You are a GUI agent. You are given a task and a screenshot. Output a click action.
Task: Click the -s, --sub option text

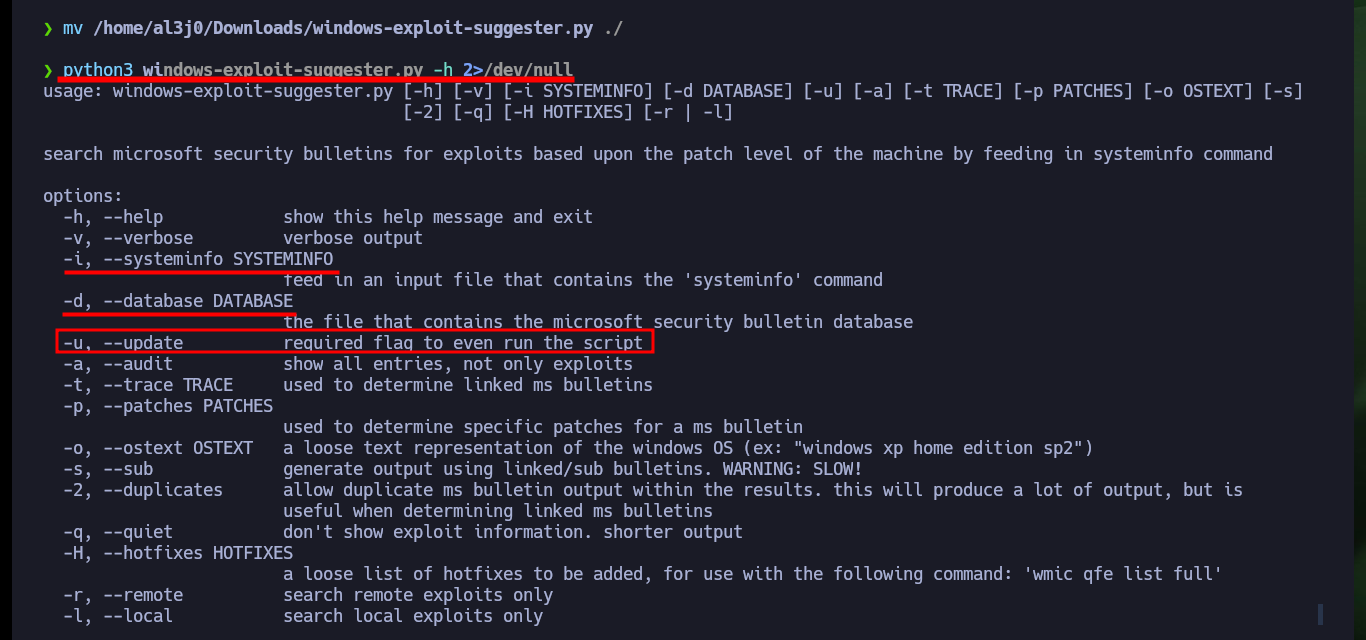(108, 469)
